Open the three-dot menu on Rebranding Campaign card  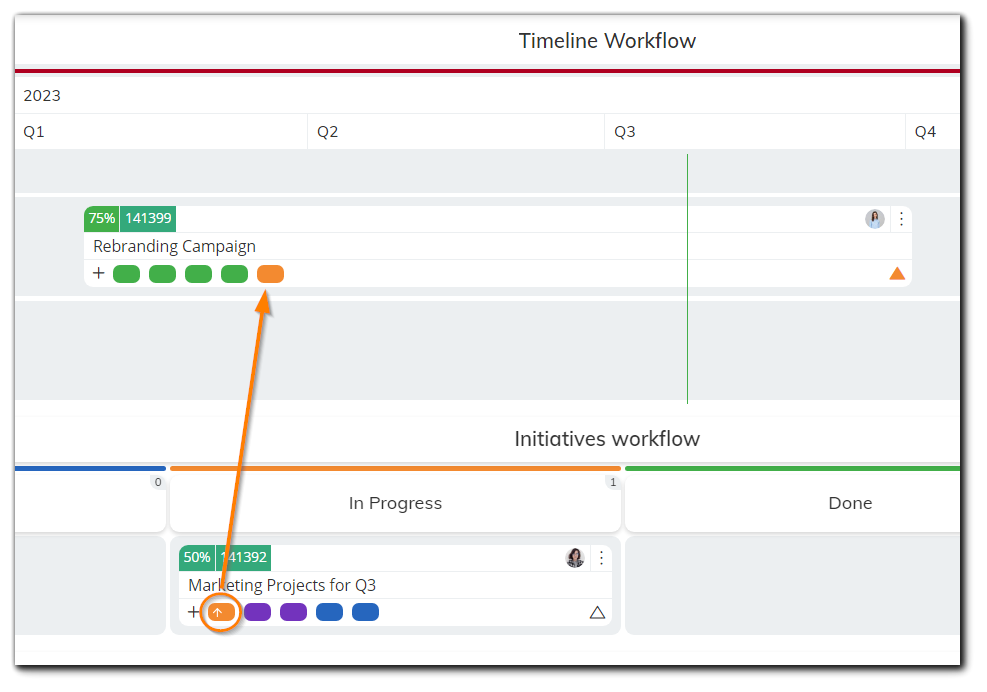click(x=901, y=218)
